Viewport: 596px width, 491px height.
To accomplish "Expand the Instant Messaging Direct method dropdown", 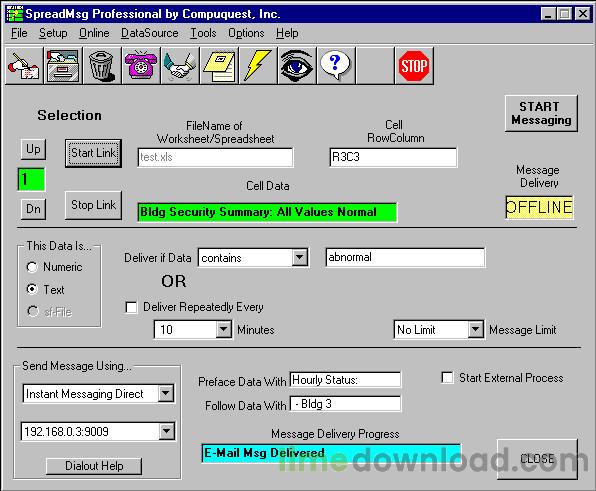I will [166, 393].
